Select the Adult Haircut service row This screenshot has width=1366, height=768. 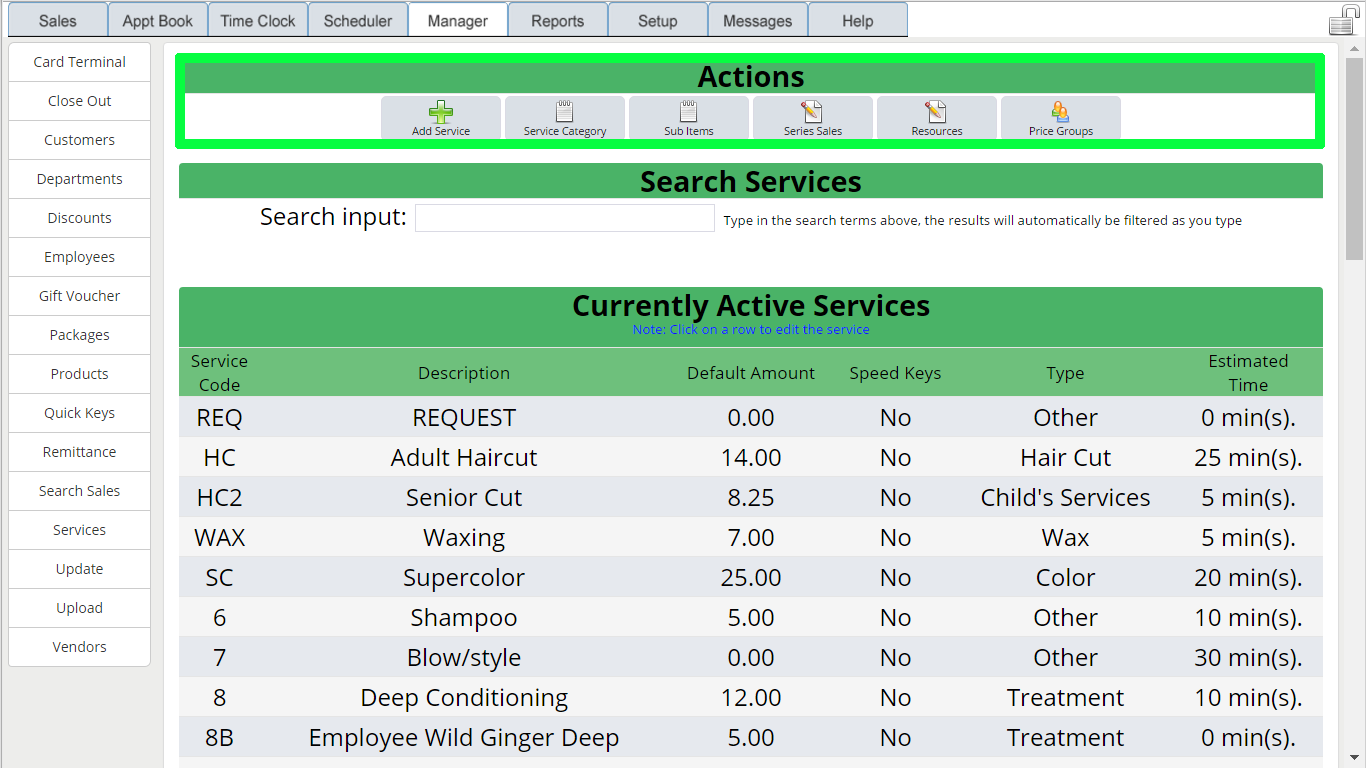(751, 457)
